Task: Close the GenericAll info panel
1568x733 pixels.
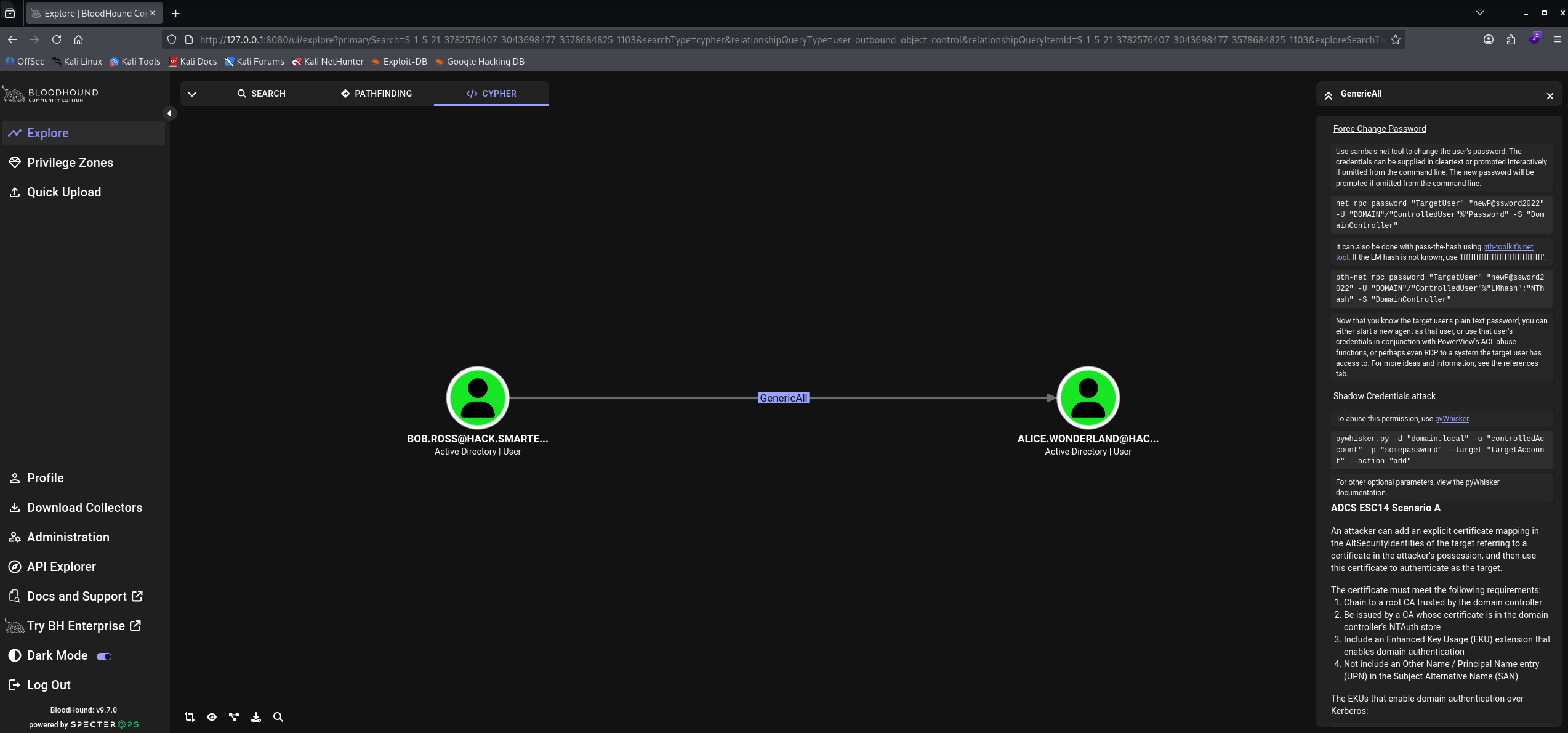Action: (x=1550, y=96)
